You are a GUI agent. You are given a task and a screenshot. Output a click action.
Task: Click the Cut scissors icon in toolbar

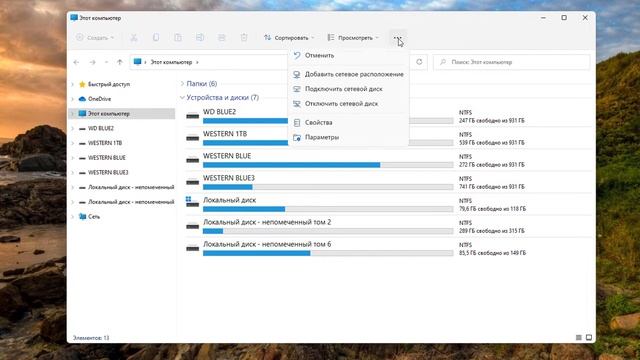coord(134,38)
